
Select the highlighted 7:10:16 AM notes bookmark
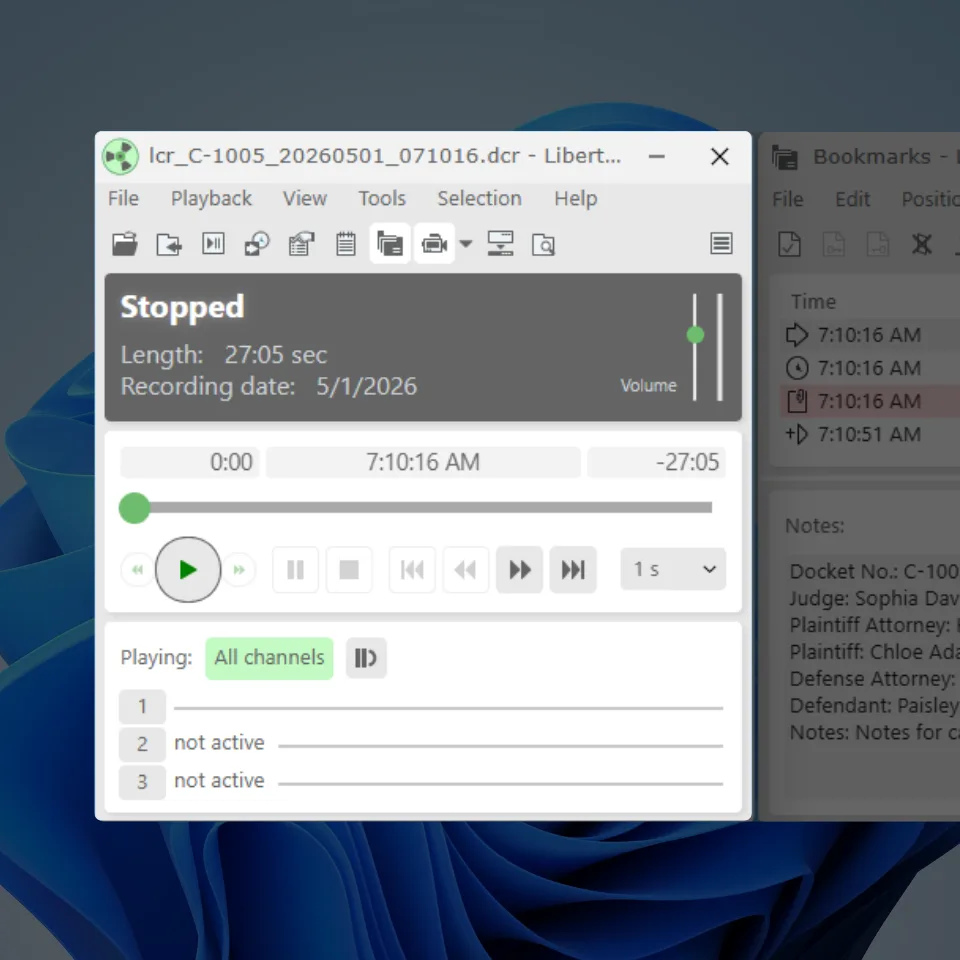[870, 402]
